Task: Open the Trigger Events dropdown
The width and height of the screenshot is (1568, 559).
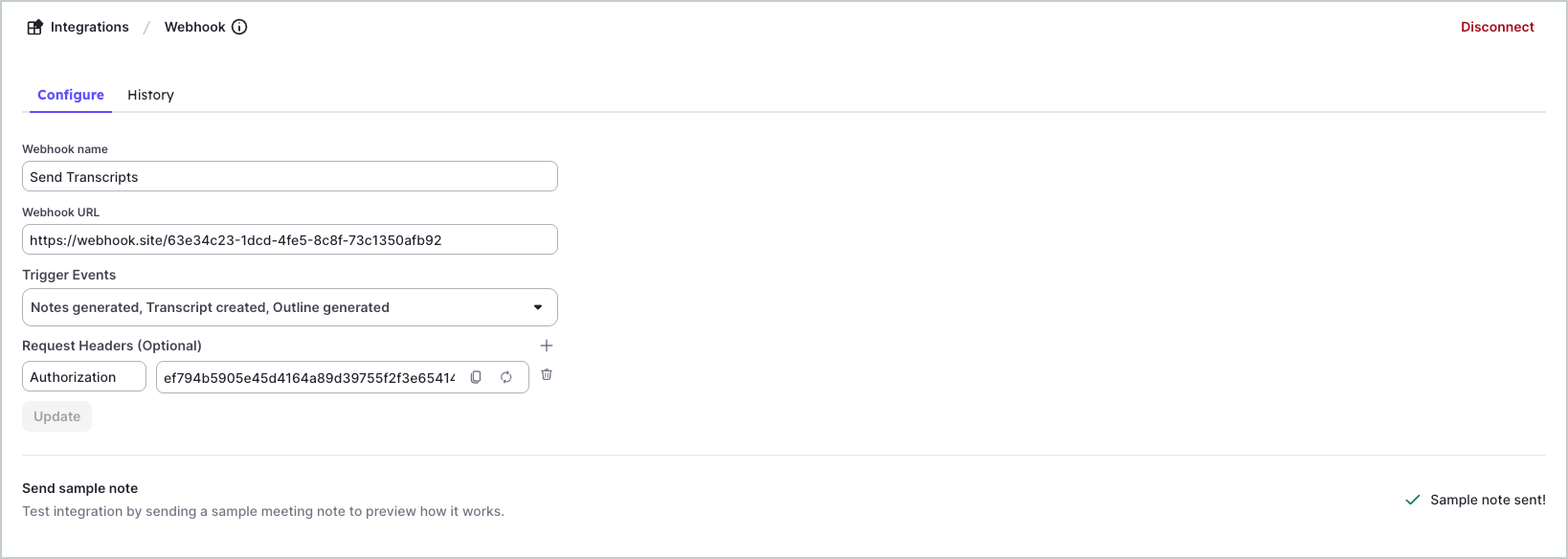Action: pyautogui.click(x=278, y=307)
